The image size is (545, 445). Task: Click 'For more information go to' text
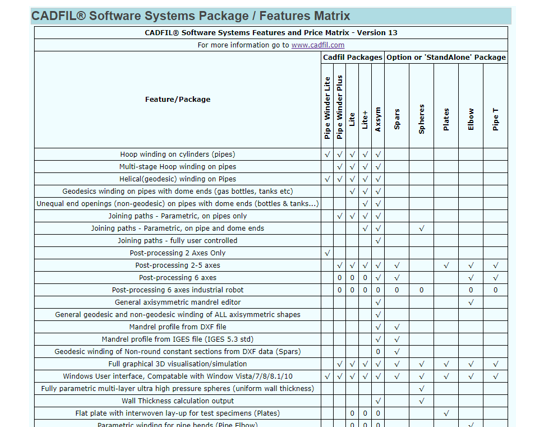(243, 45)
